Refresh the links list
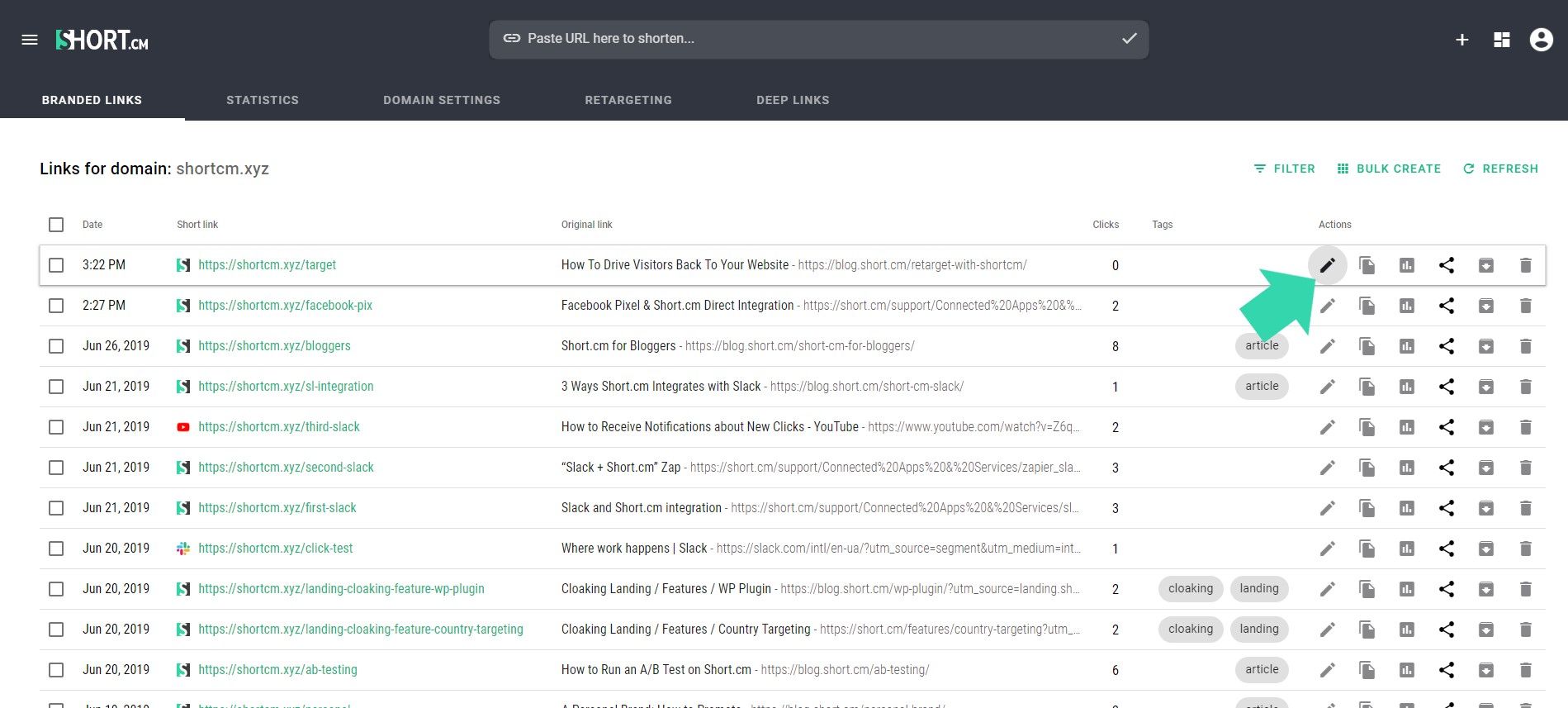 pos(1500,169)
